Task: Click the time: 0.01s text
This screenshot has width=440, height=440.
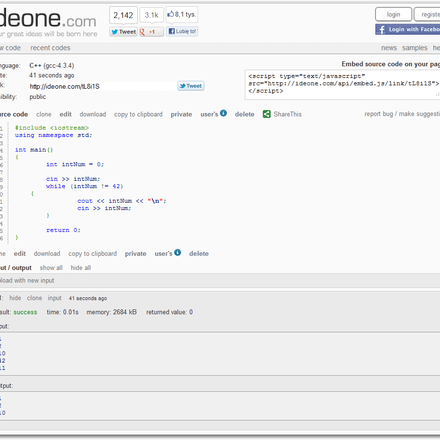Action: point(63,312)
